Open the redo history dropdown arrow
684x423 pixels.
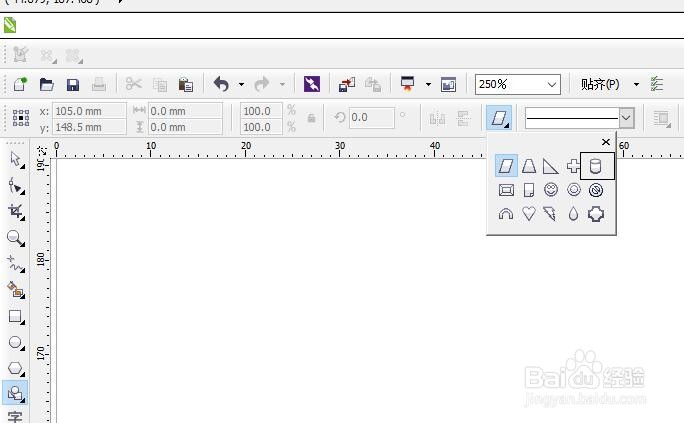[x=282, y=84]
